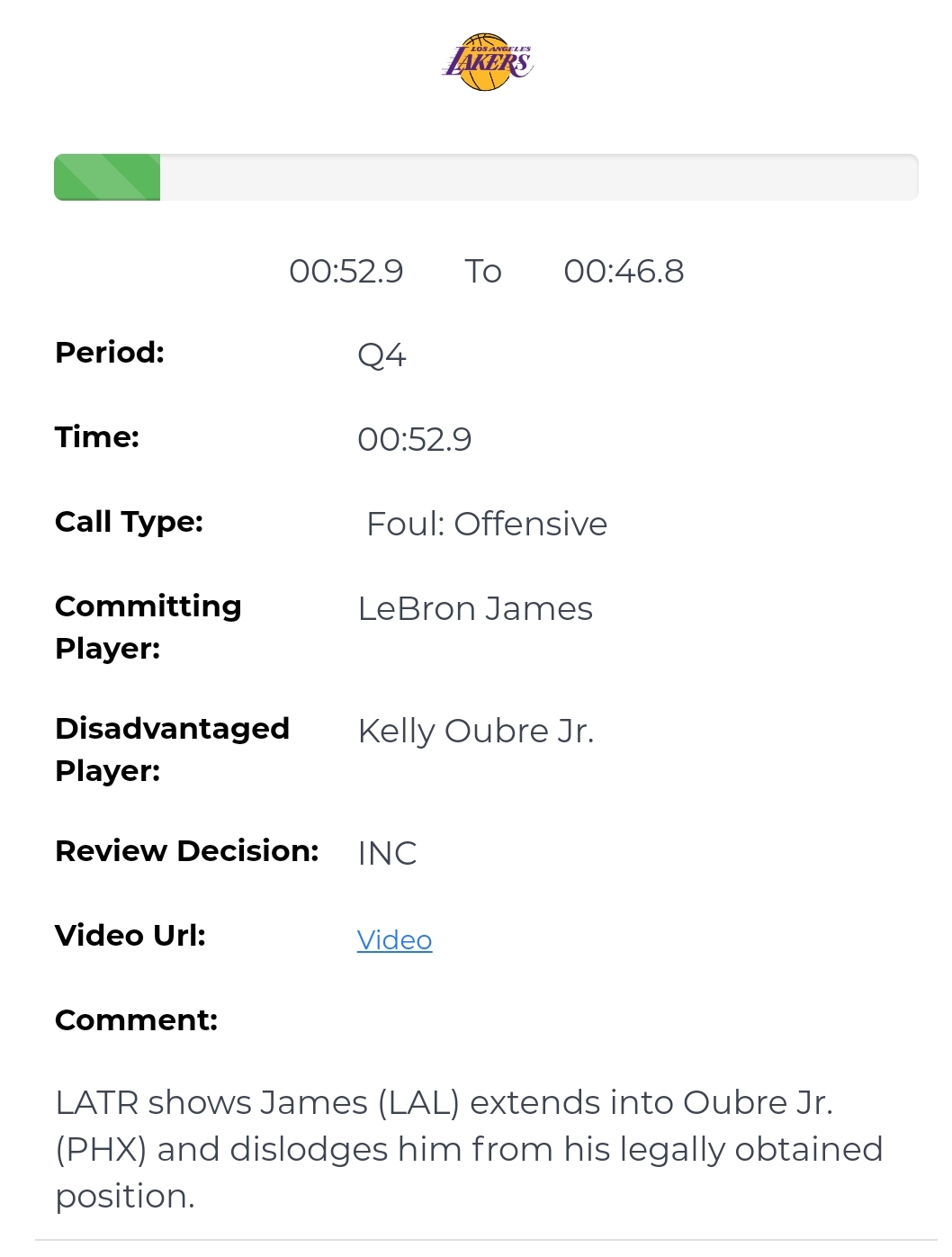
Task: Click the Disadvantaged Player label
Action: [172, 749]
